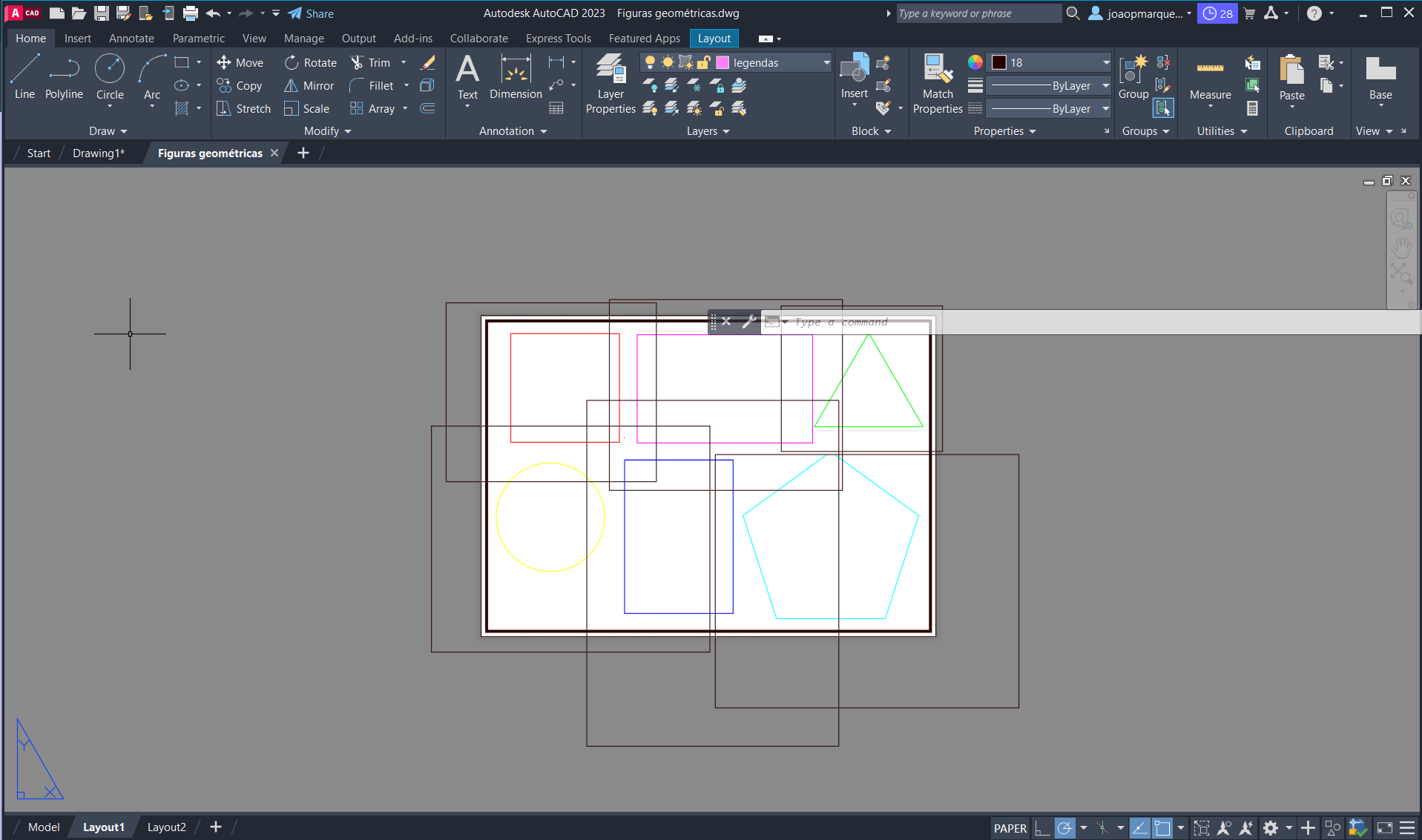Switch to the Annotate ribbon tab

131,39
